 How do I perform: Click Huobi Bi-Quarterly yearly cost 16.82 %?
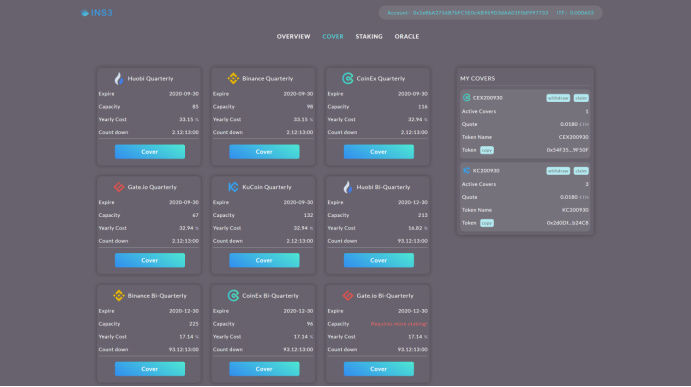coord(418,228)
